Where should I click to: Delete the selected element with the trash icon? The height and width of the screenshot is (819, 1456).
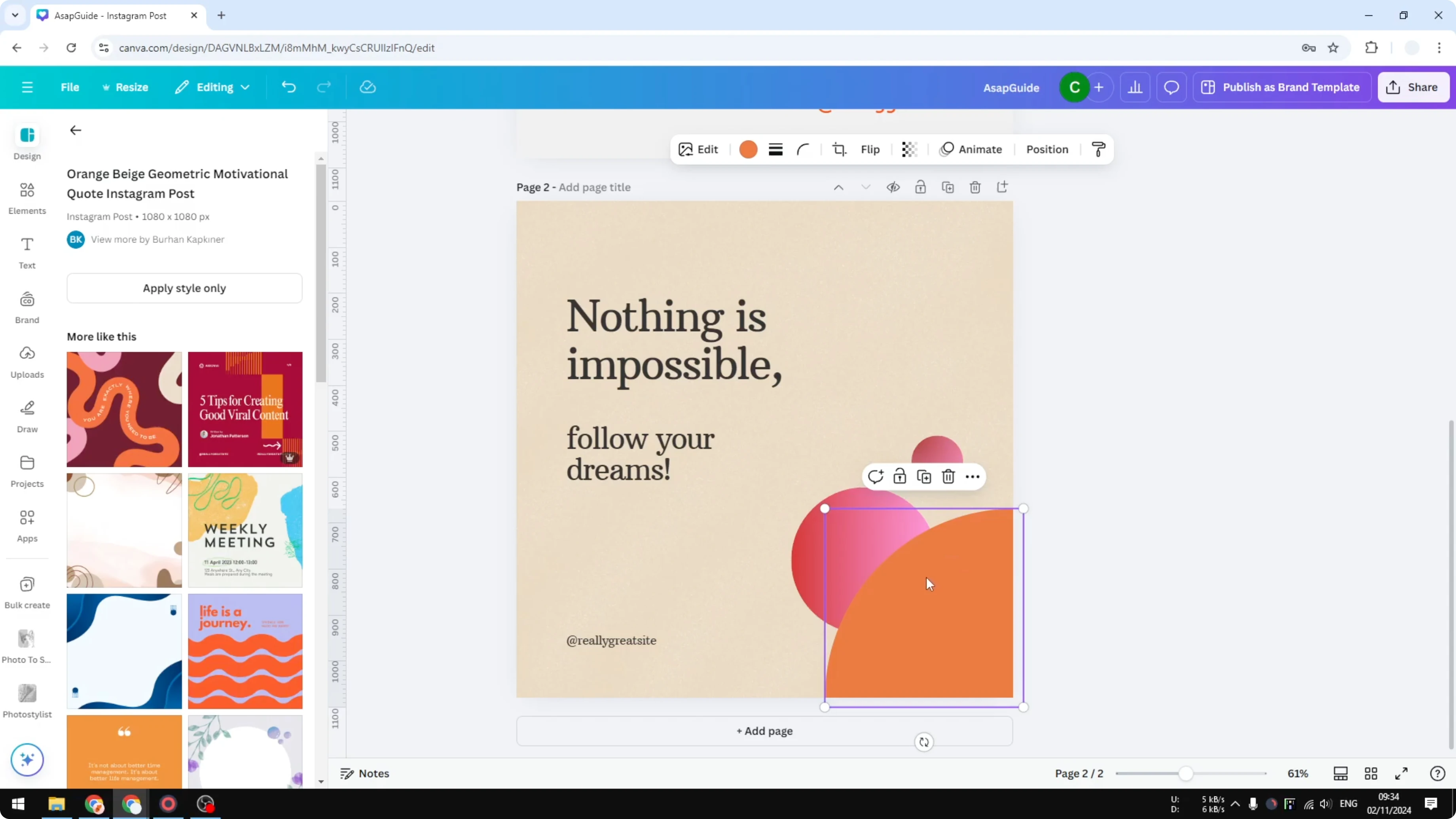[948, 476]
